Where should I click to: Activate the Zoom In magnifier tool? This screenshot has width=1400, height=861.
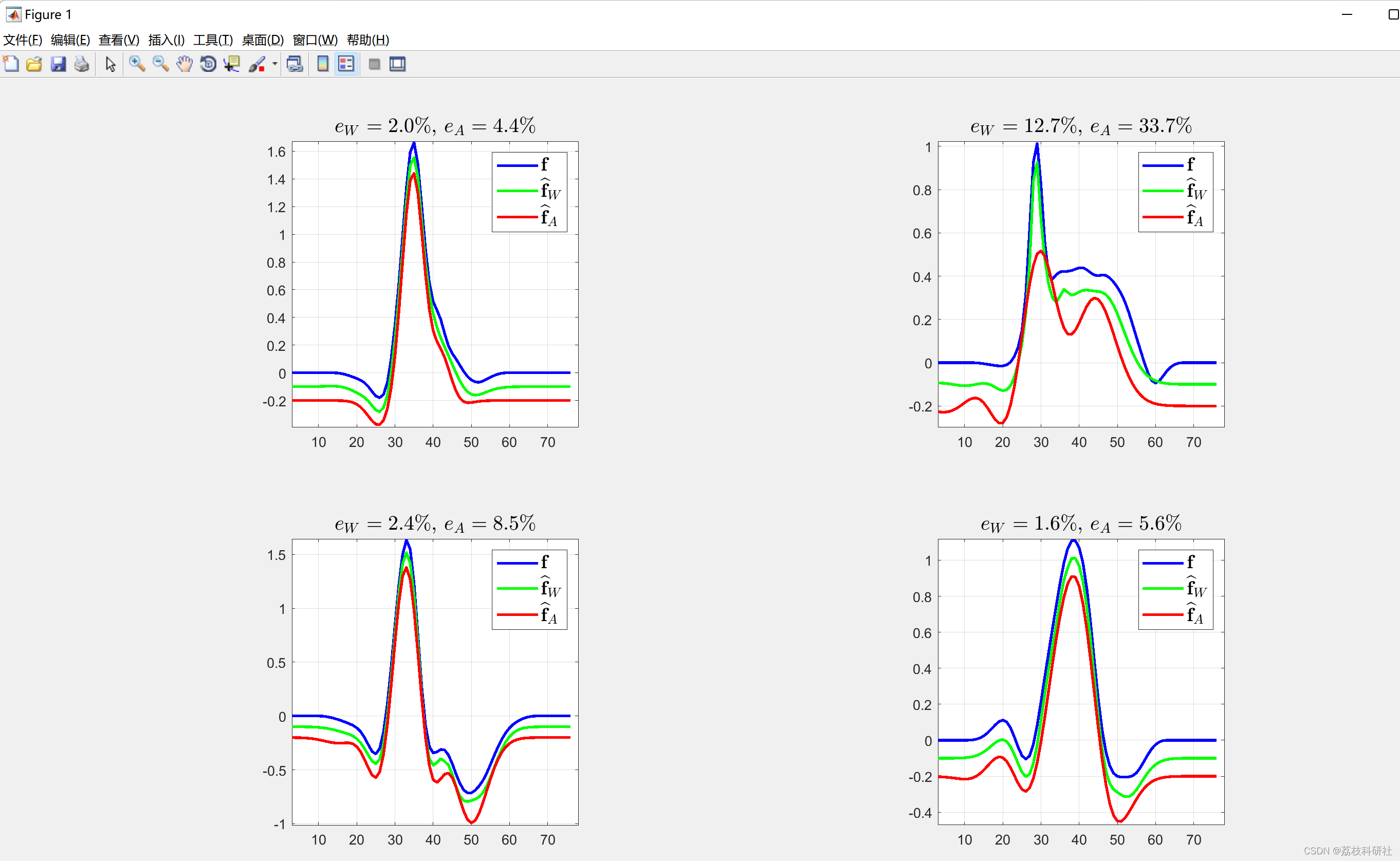(137, 64)
